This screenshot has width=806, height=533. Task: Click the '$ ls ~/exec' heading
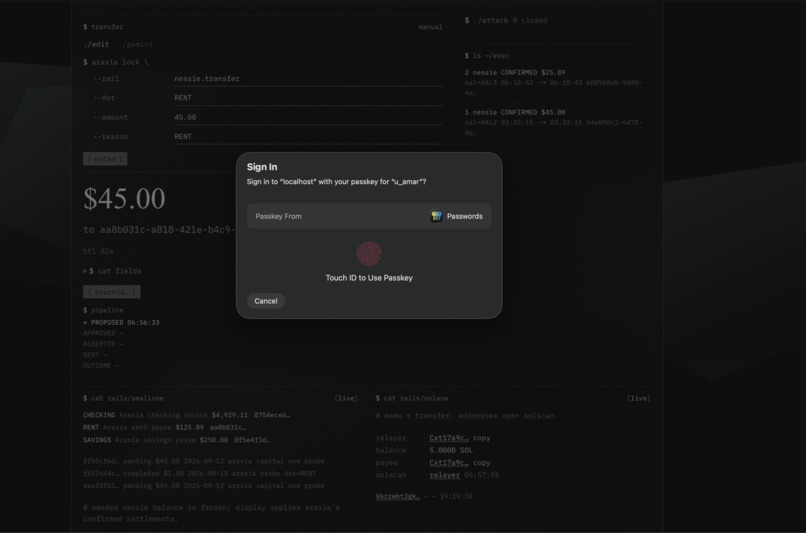coord(487,56)
